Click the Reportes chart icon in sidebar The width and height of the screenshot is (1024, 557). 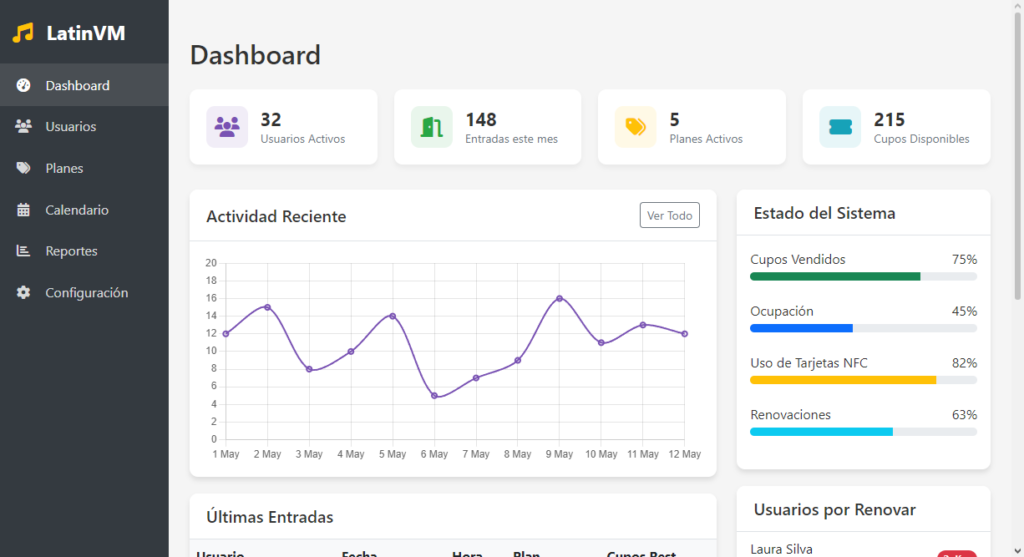tap(24, 251)
